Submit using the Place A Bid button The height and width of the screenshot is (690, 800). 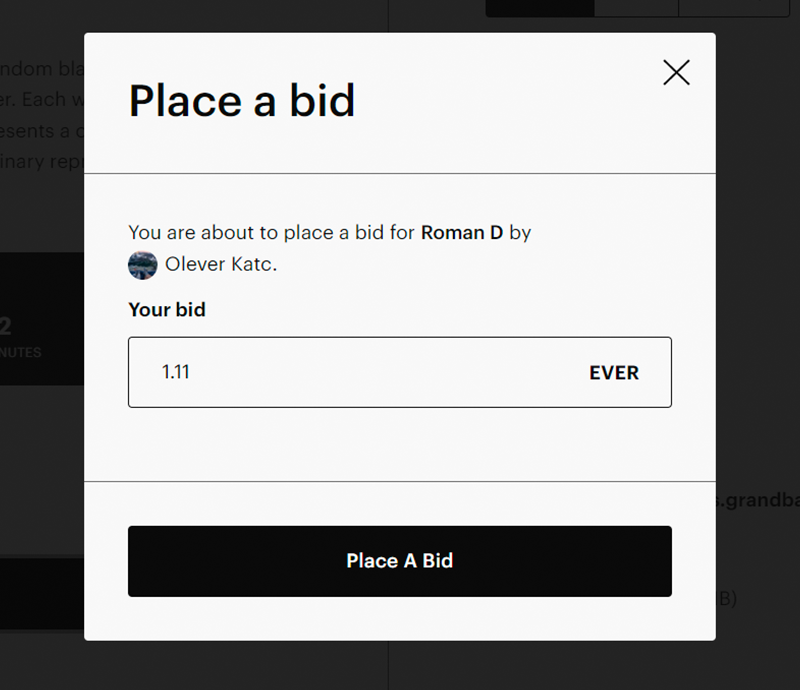(399, 561)
